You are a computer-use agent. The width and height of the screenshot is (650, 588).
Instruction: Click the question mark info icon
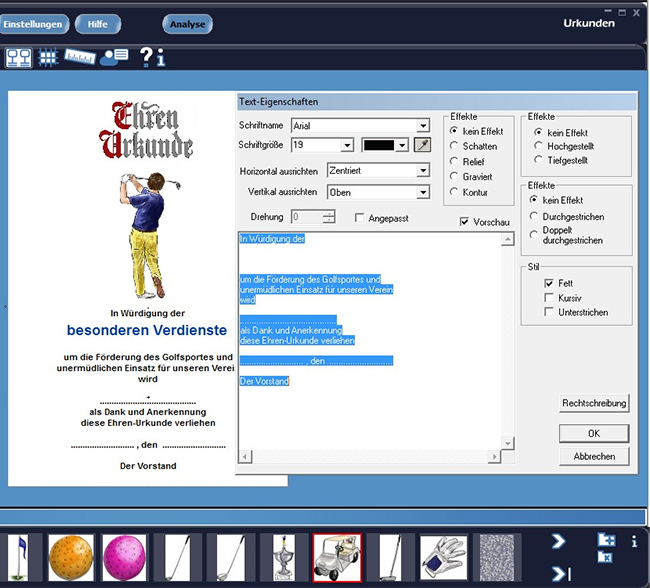[x=152, y=57]
